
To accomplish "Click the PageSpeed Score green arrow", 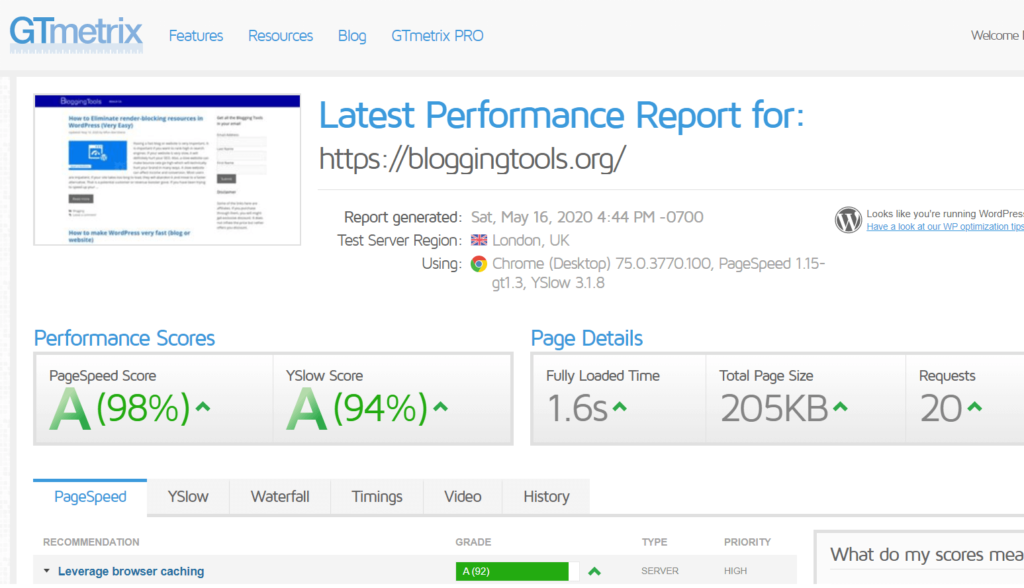I will [203, 408].
